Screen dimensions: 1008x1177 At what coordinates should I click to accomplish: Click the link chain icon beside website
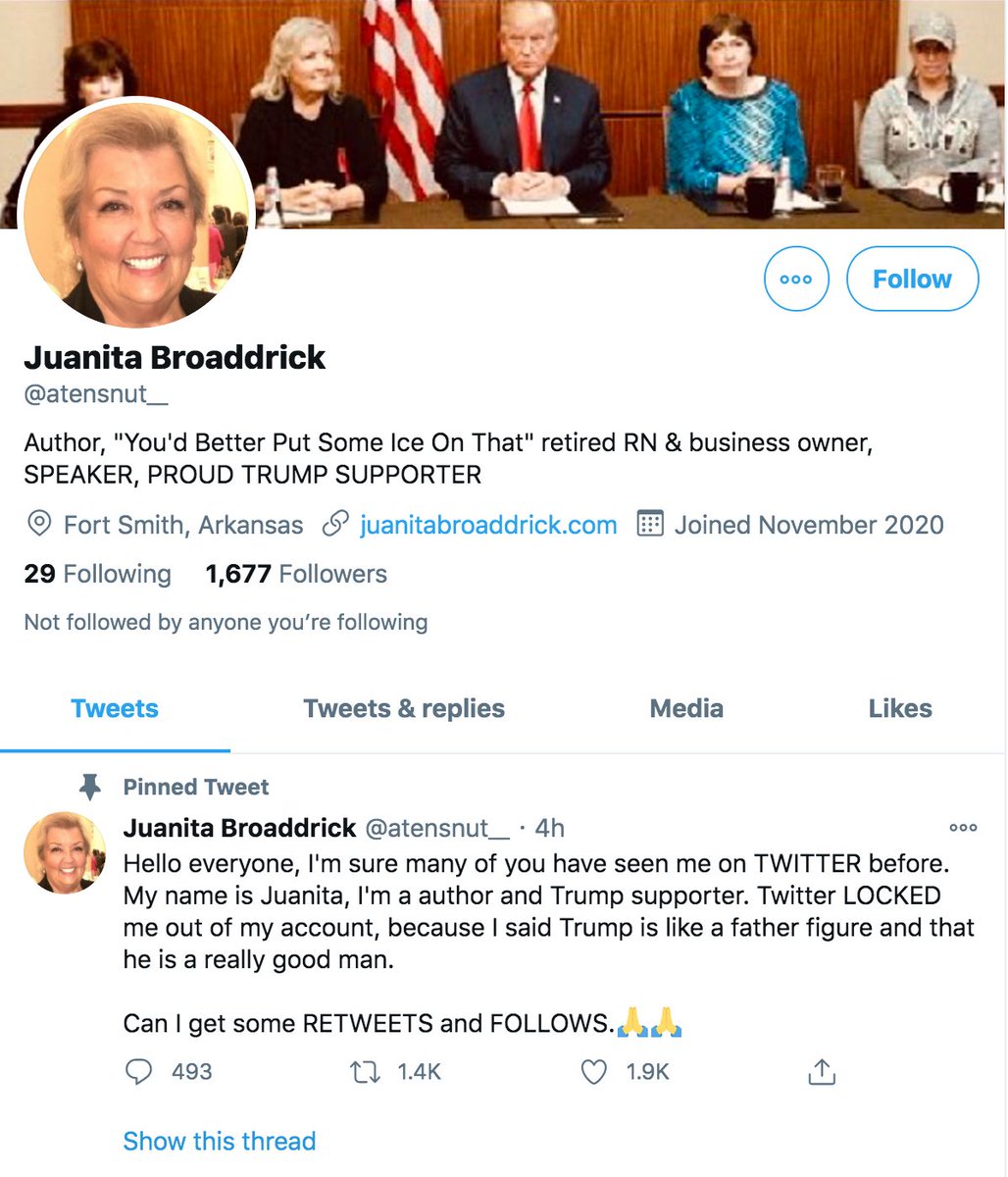click(x=336, y=525)
